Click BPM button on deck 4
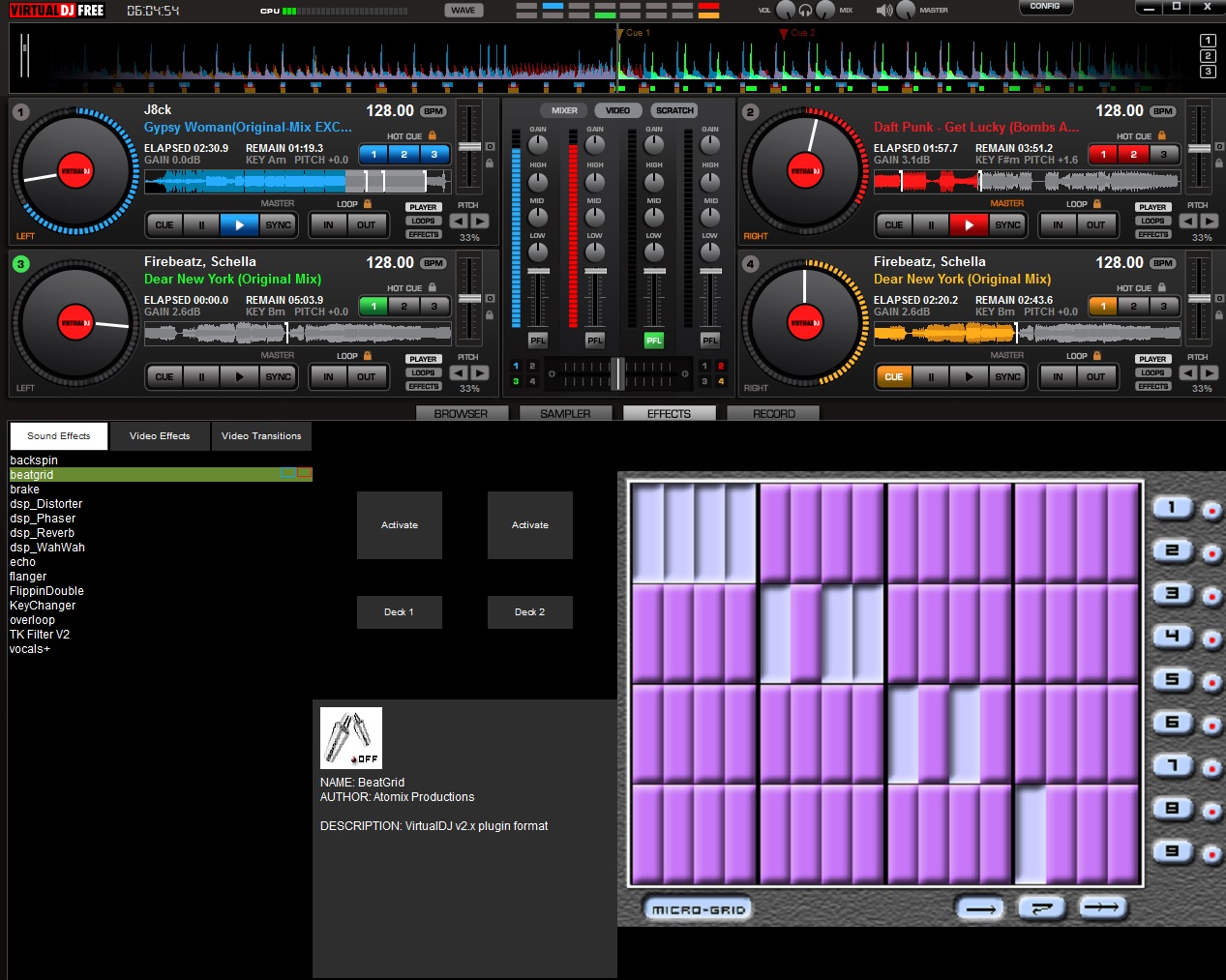 1163,263
